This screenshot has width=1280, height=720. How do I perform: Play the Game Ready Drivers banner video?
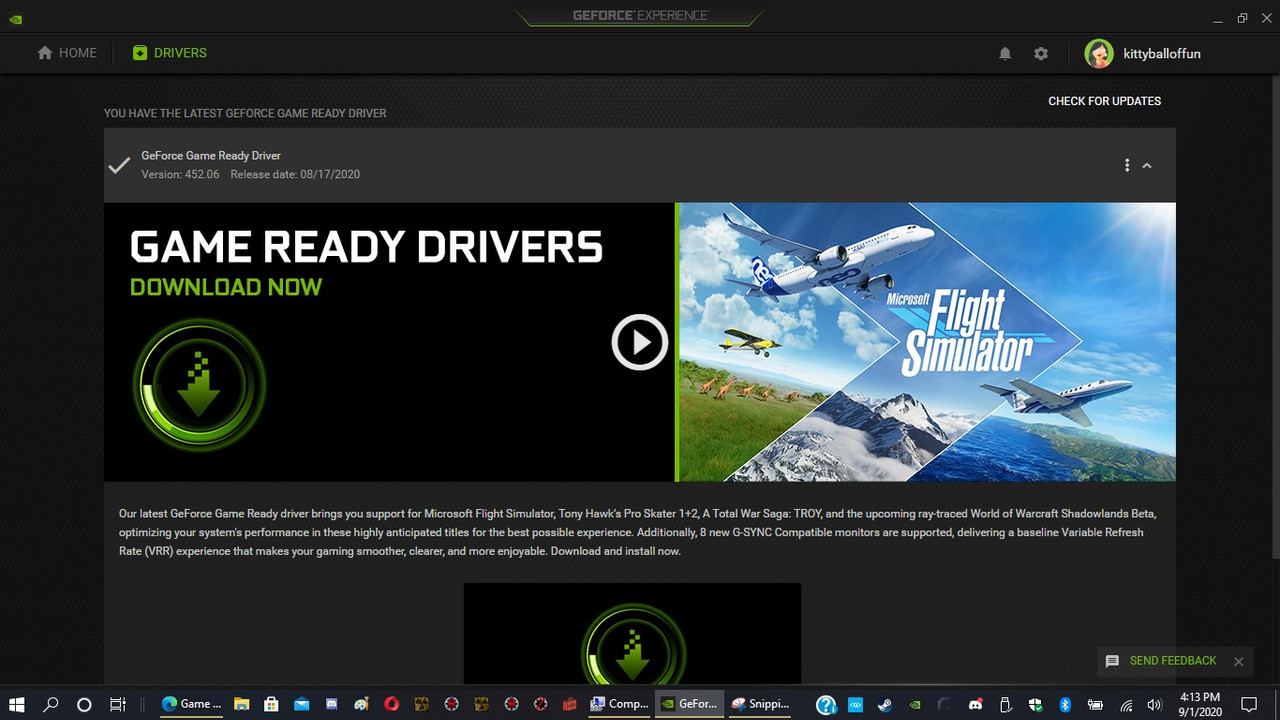pos(639,342)
